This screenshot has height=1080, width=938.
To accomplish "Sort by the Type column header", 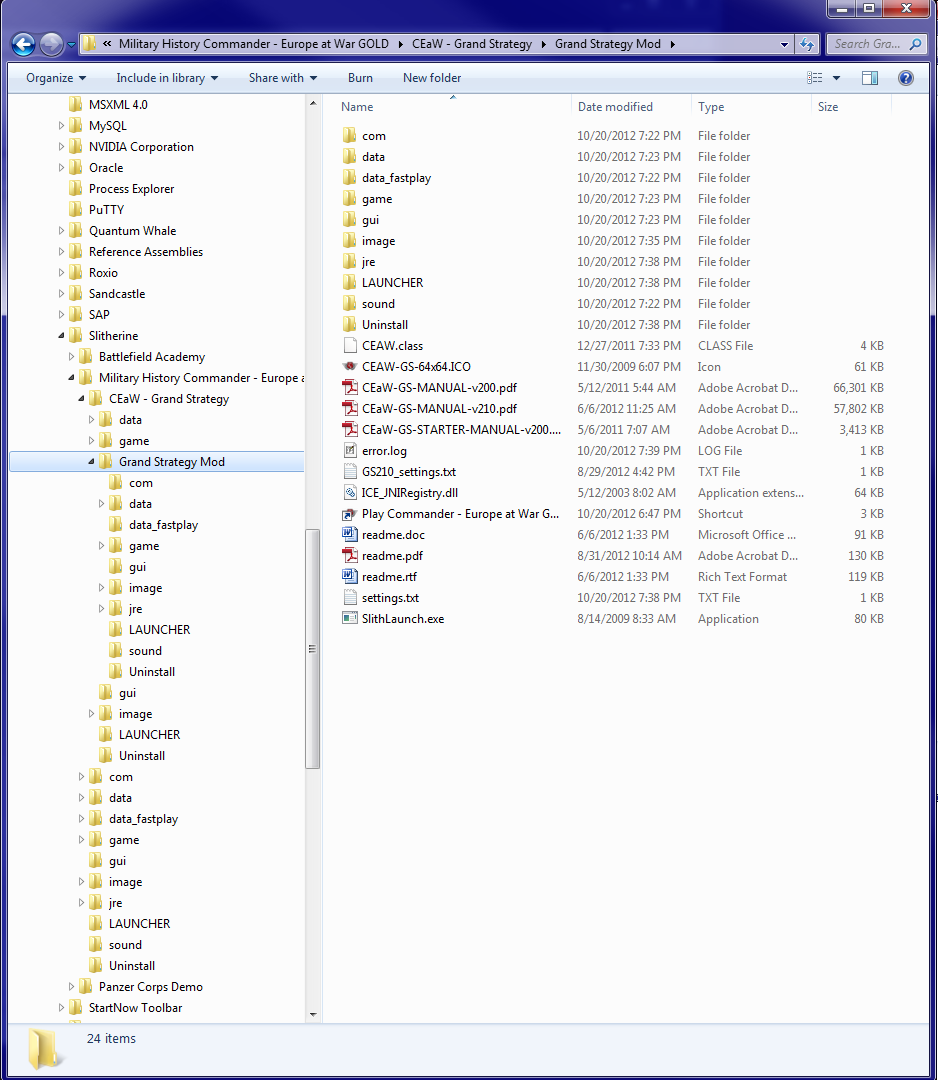I will [711, 107].
